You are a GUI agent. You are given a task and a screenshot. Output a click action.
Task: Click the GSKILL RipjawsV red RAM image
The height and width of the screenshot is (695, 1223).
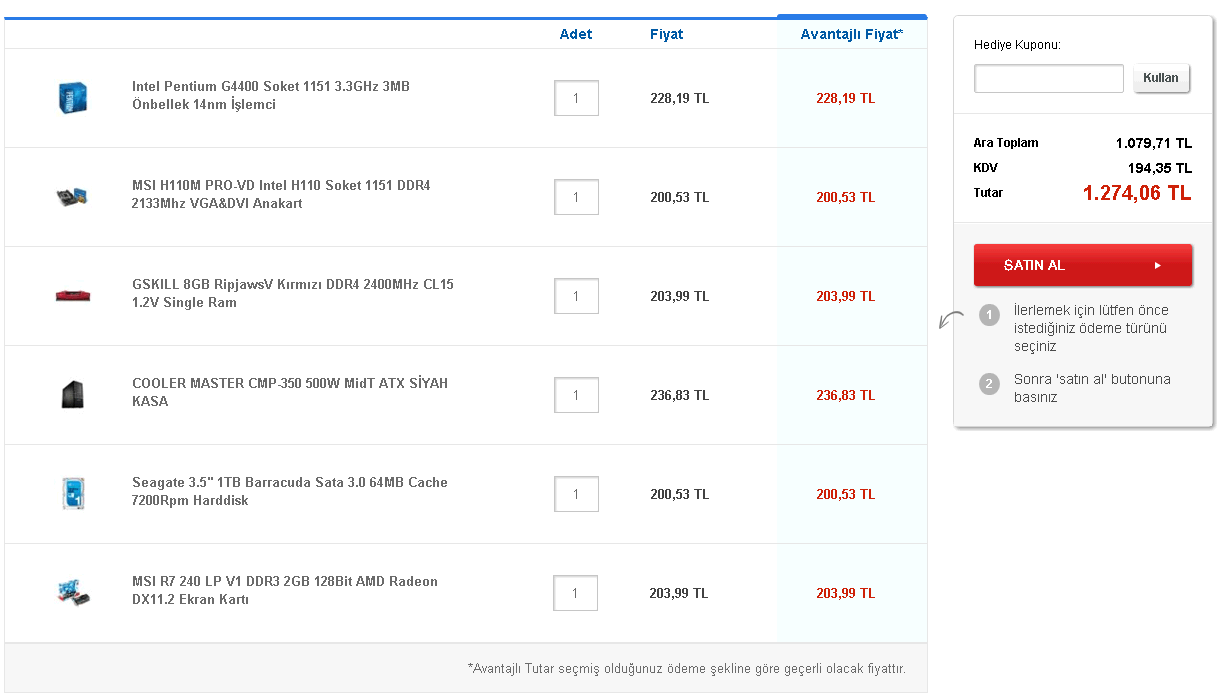pos(73,295)
